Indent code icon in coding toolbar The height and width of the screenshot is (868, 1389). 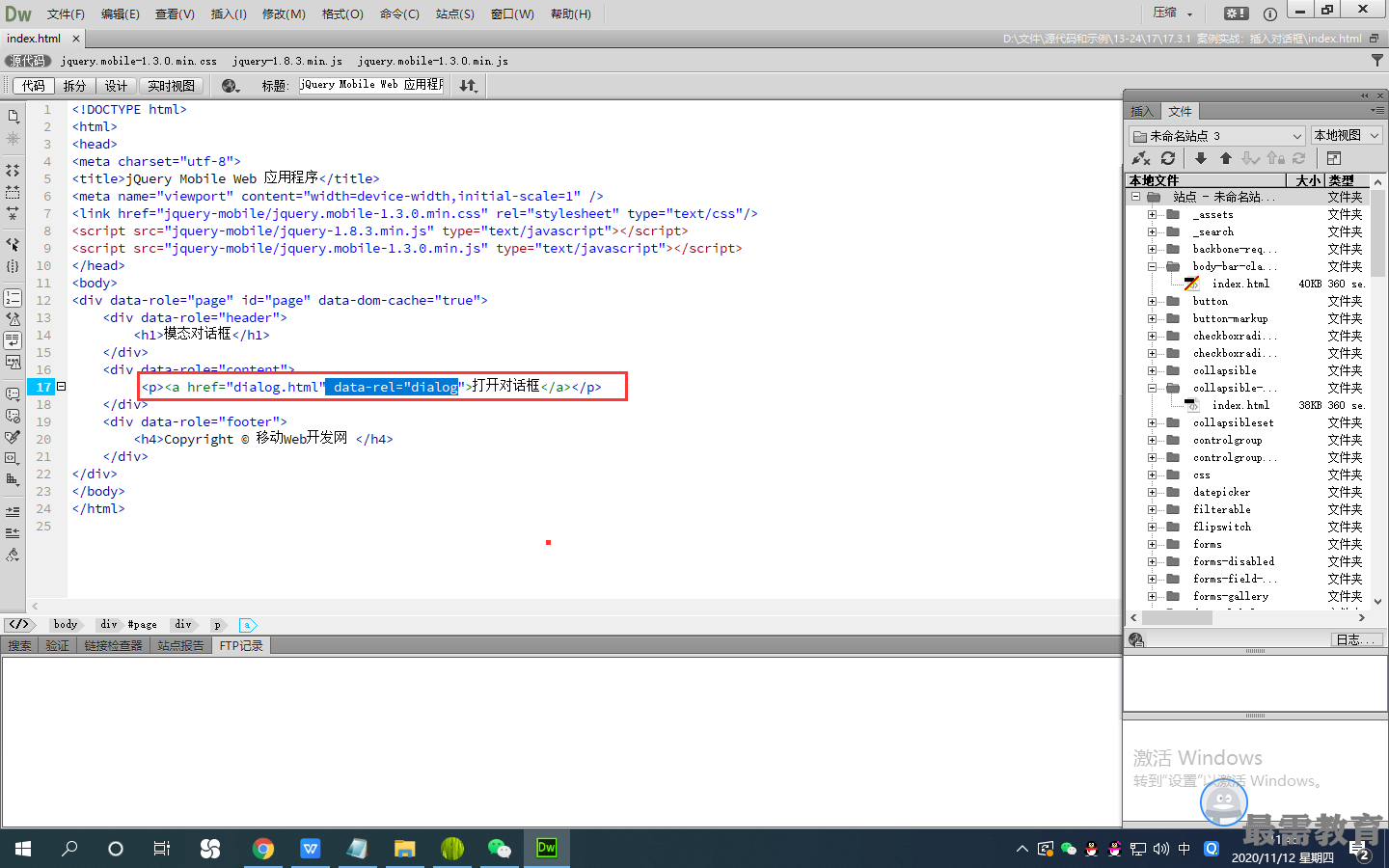[x=13, y=511]
